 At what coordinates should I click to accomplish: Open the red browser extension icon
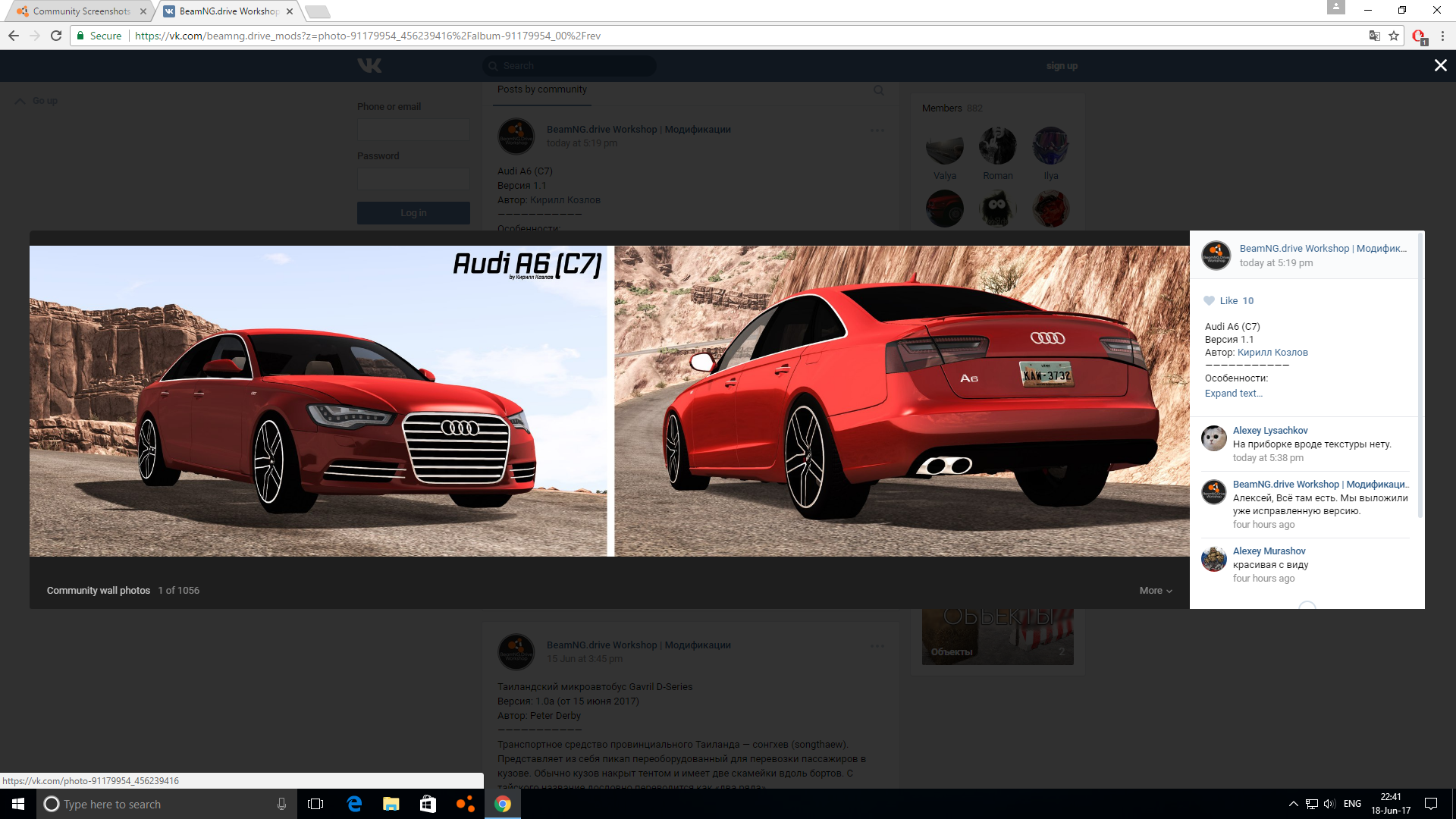1420,36
